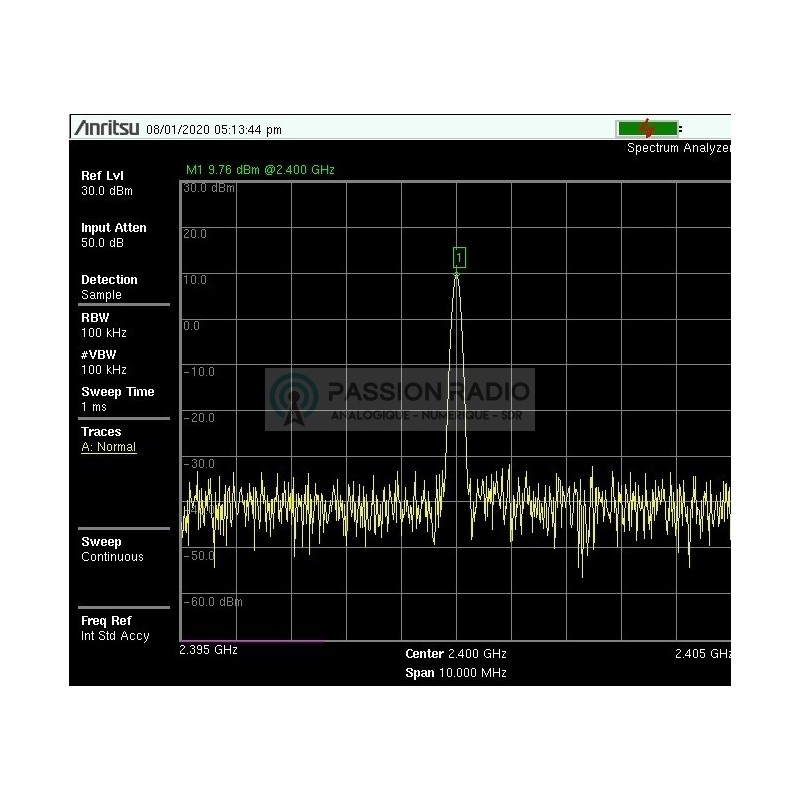Click the Sweep Continuous setting

click(x=112, y=549)
